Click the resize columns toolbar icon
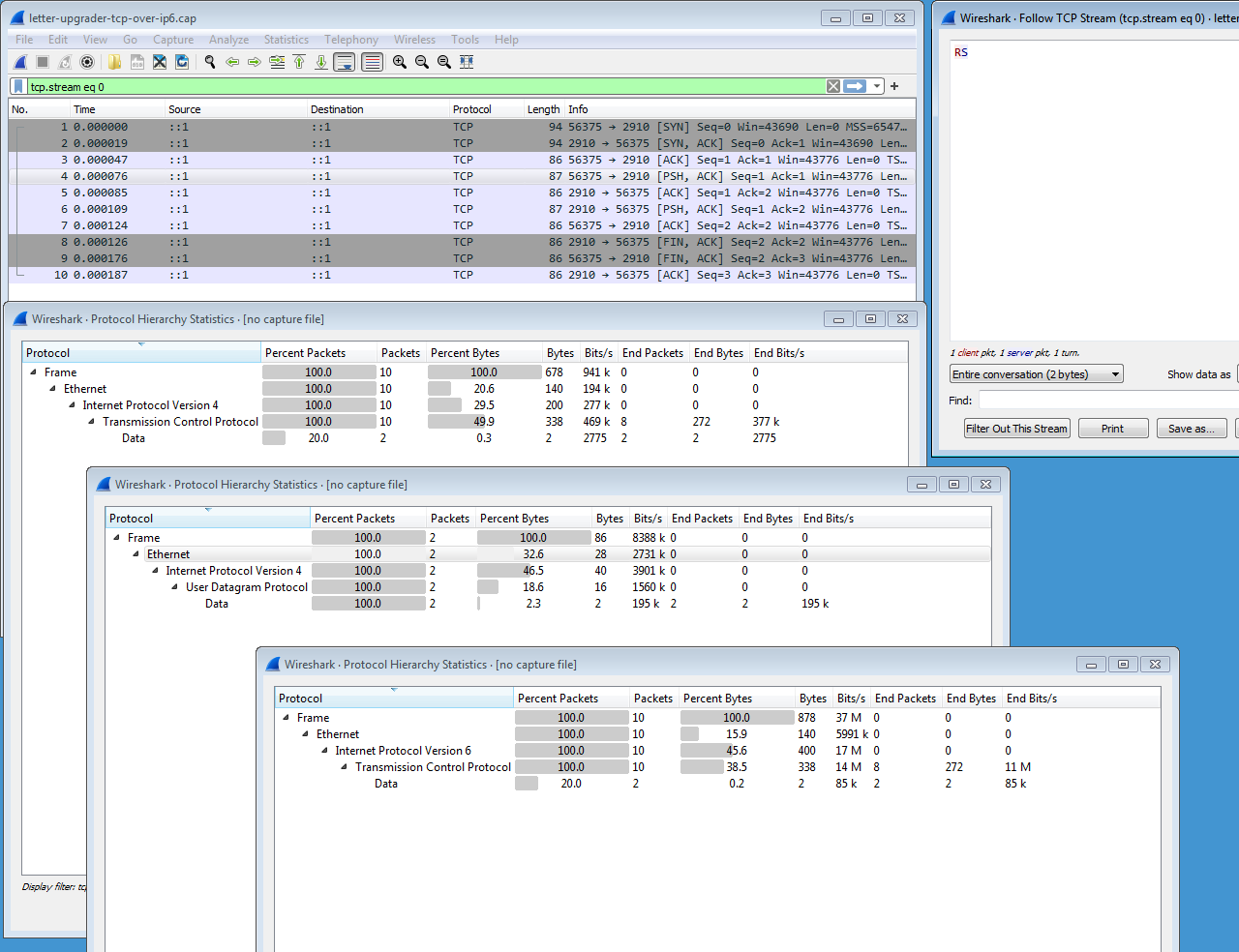 [x=467, y=62]
